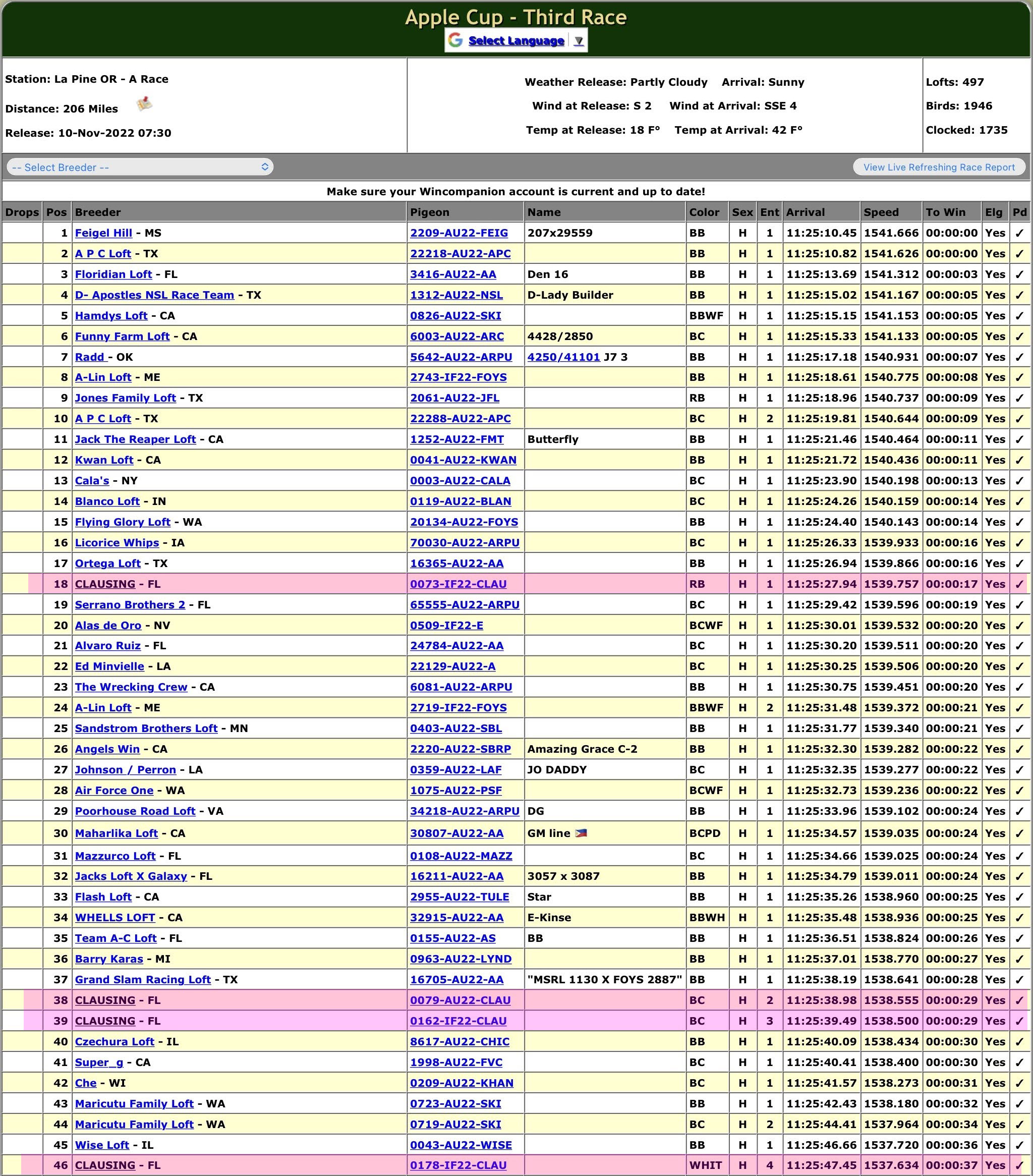
Task: Open D- Apostles NSL Race Team link
Action: pyautogui.click(x=154, y=295)
